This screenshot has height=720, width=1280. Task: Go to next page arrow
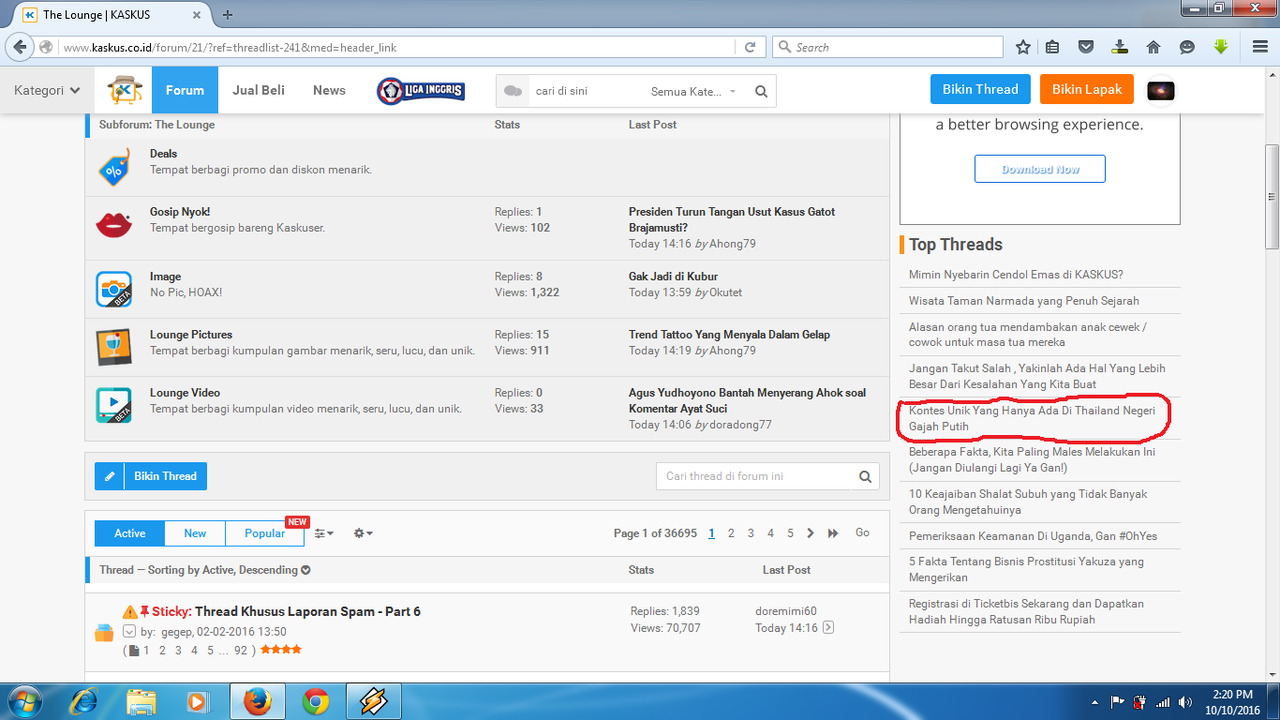point(811,533)
